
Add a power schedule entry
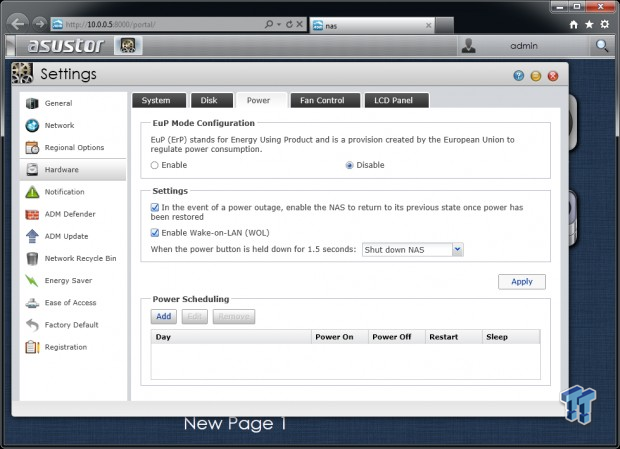point(164,317)
